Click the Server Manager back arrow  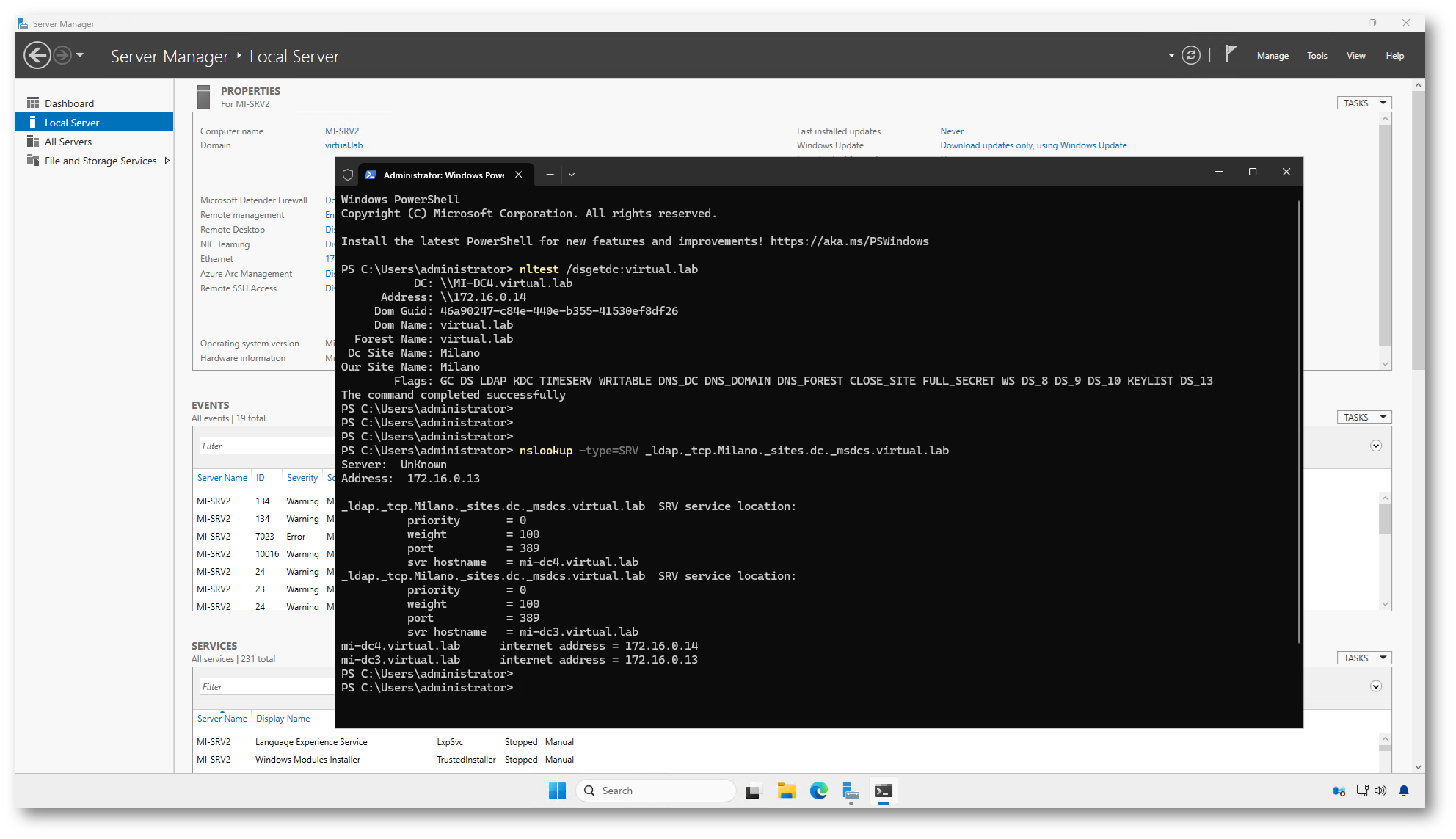[x=37, y=55]
